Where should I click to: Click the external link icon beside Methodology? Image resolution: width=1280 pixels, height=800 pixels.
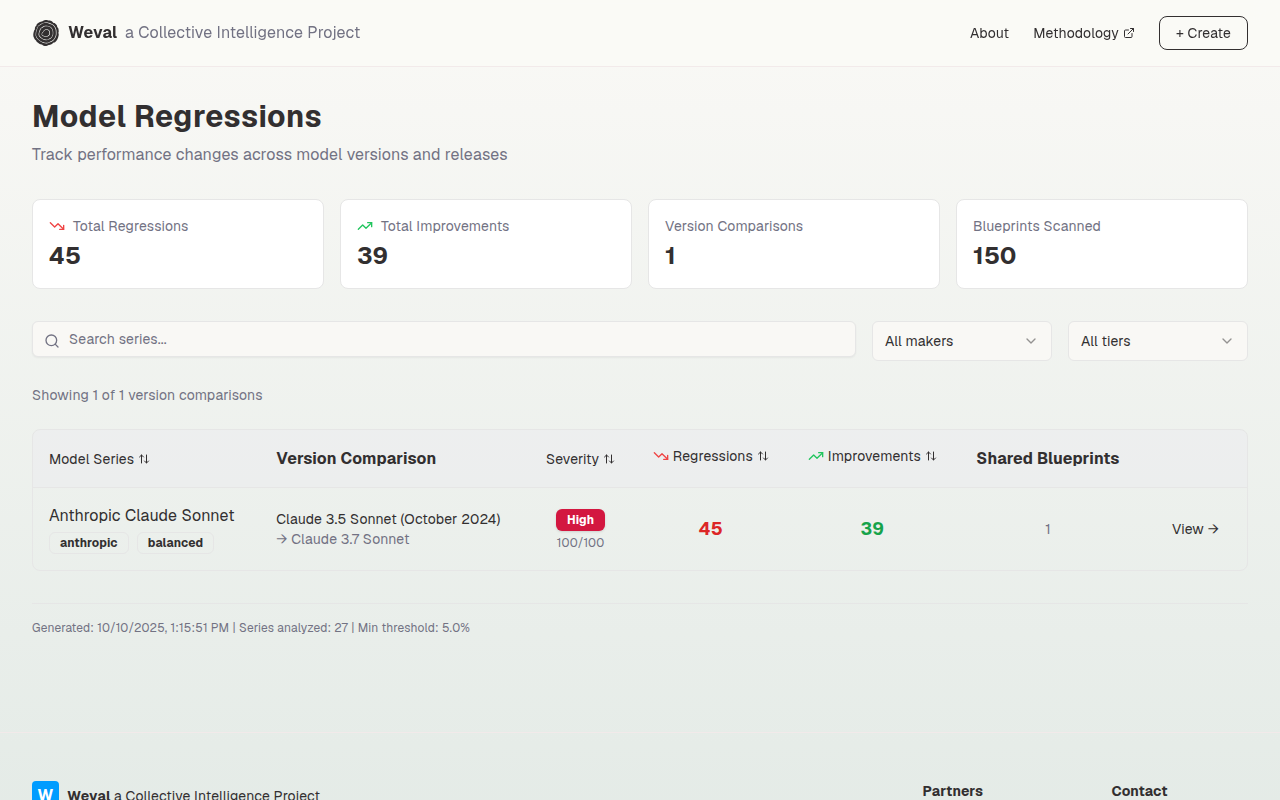1129,33
